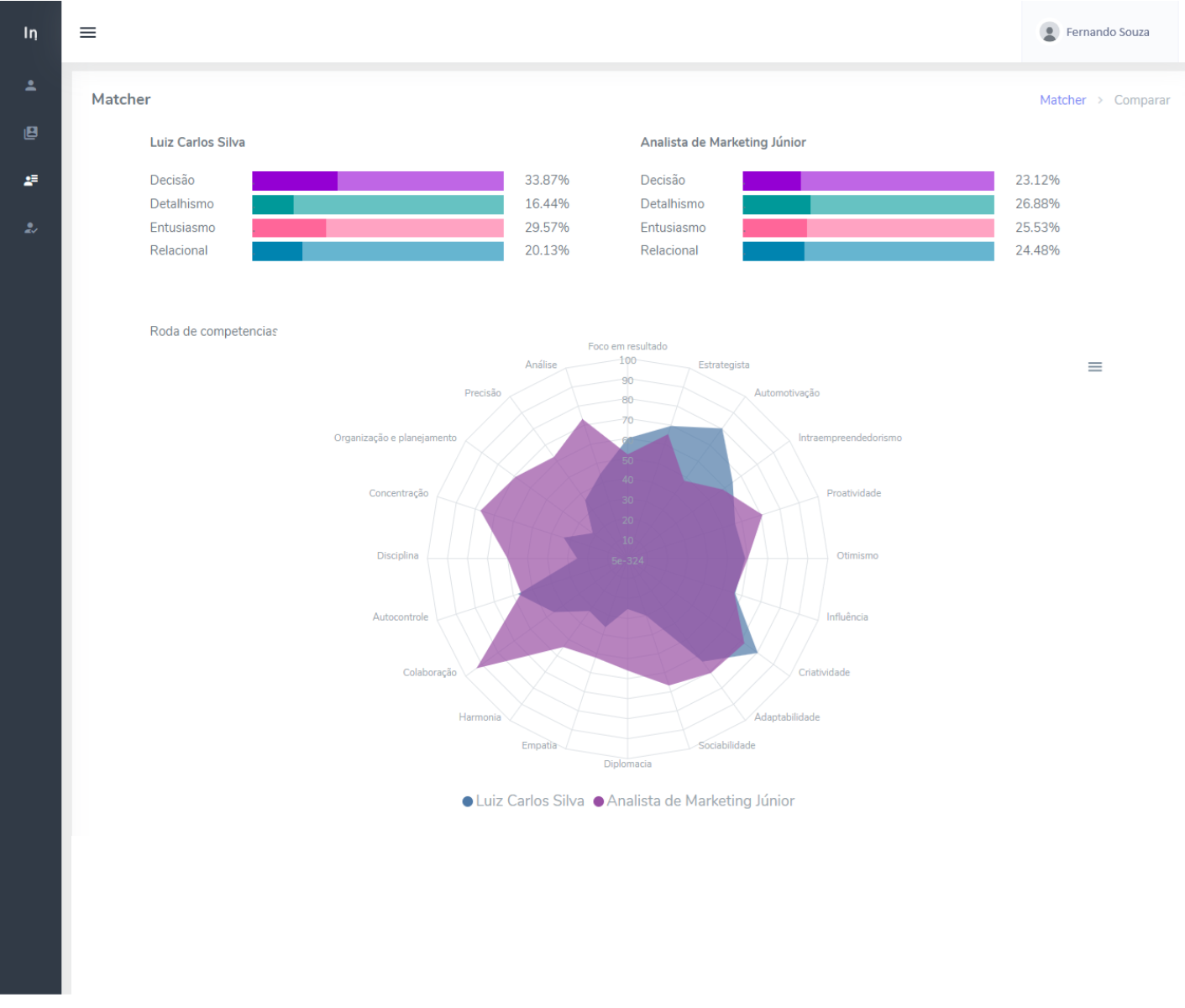Click the Intraempreendedorismo axis label

850,438
